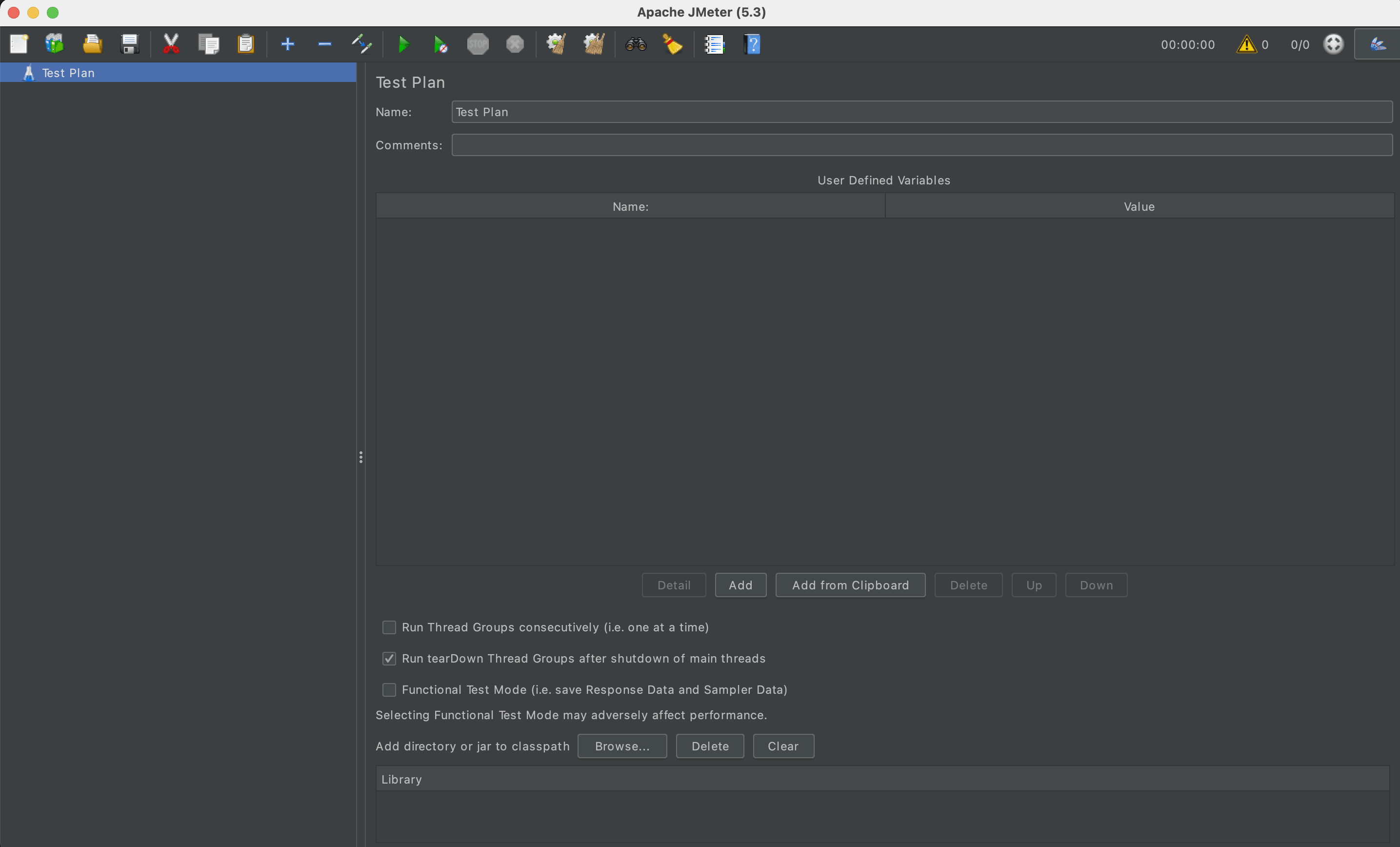Browse for a jar to add to classpath
The height and width of the screenshot is (847, 1400).
pyautogui.click(x=621, y=746)
